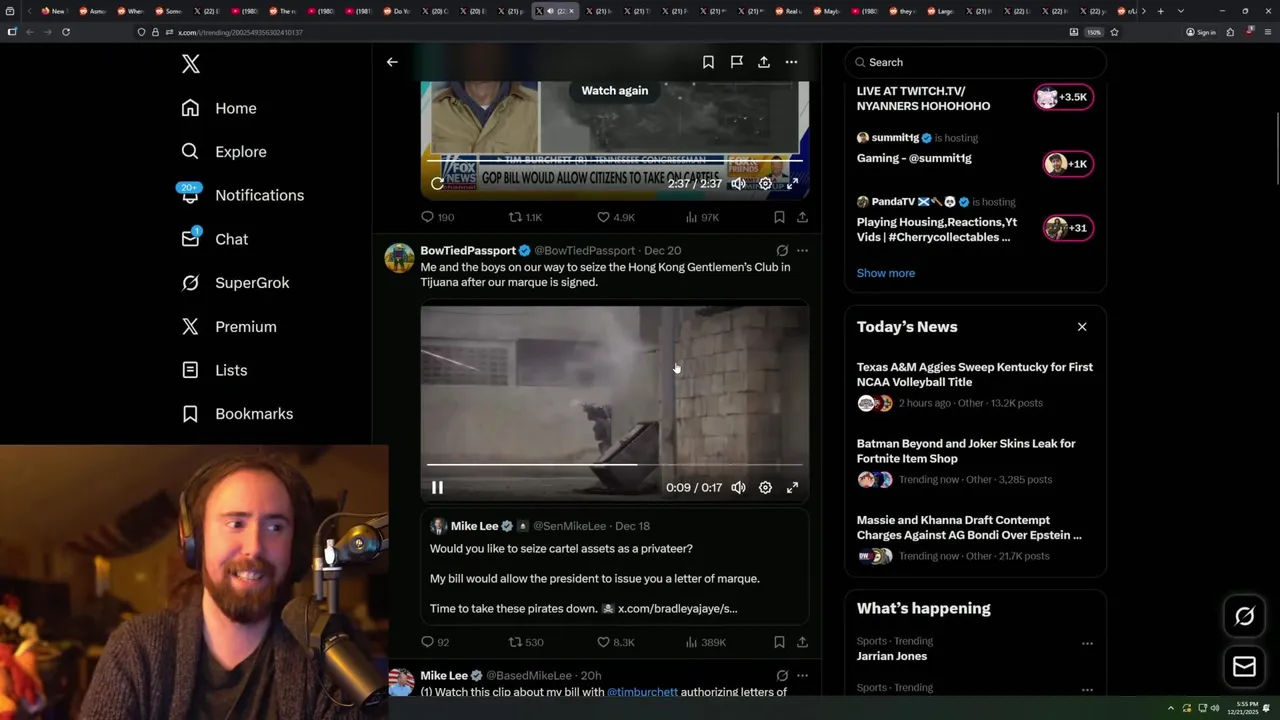Image resolution: width=1280 pixels, height=720 pixels.
Task: Click the bookmark icon in the top header
Action: (708, 62)
